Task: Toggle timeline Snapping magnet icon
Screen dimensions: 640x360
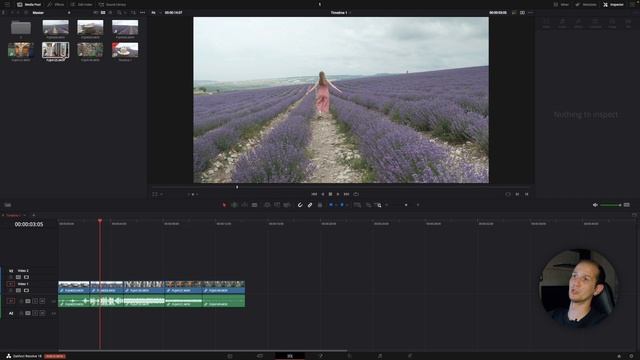Action: 300,205
